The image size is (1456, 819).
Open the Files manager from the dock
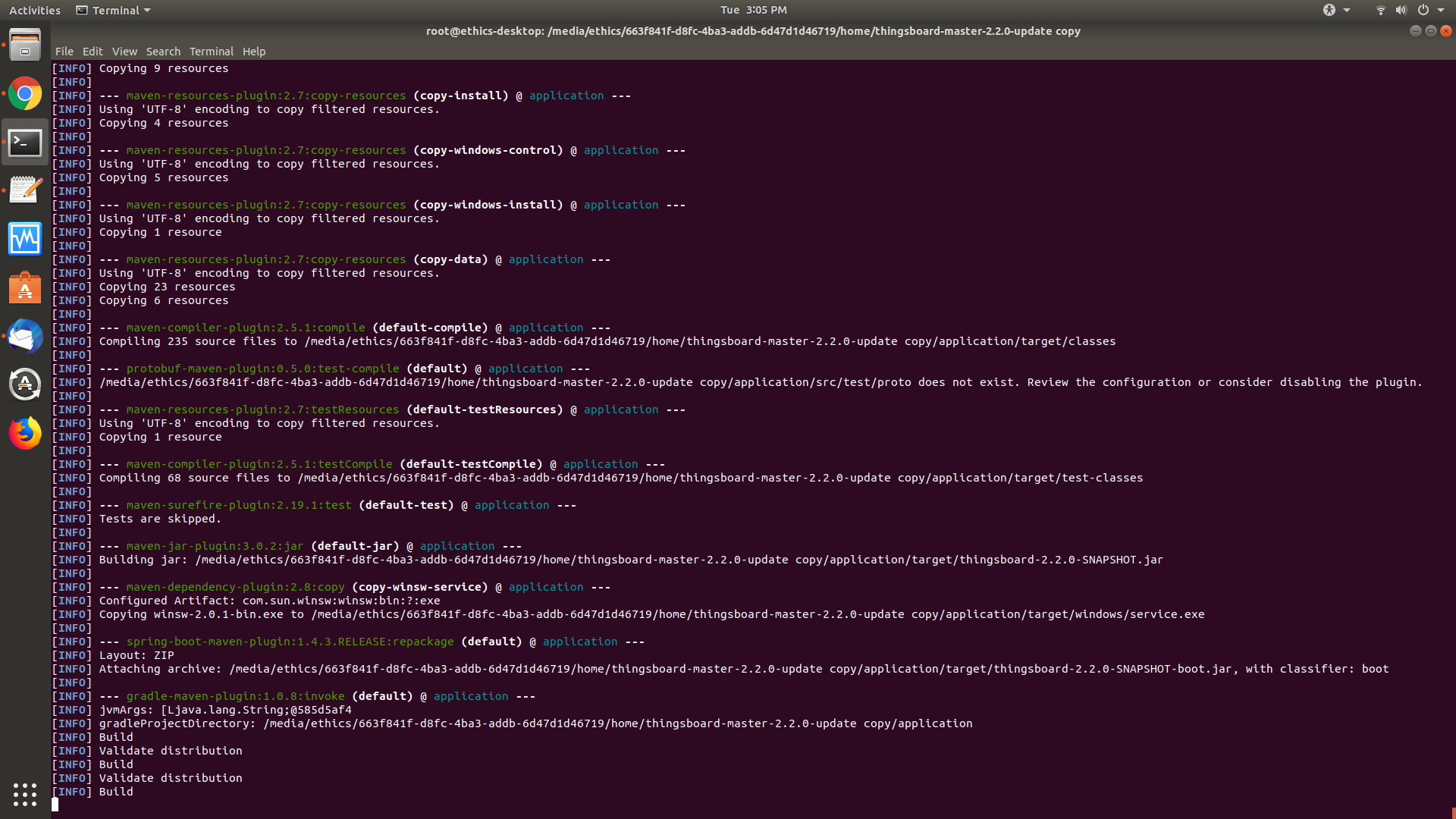click(x=25, y=45)
